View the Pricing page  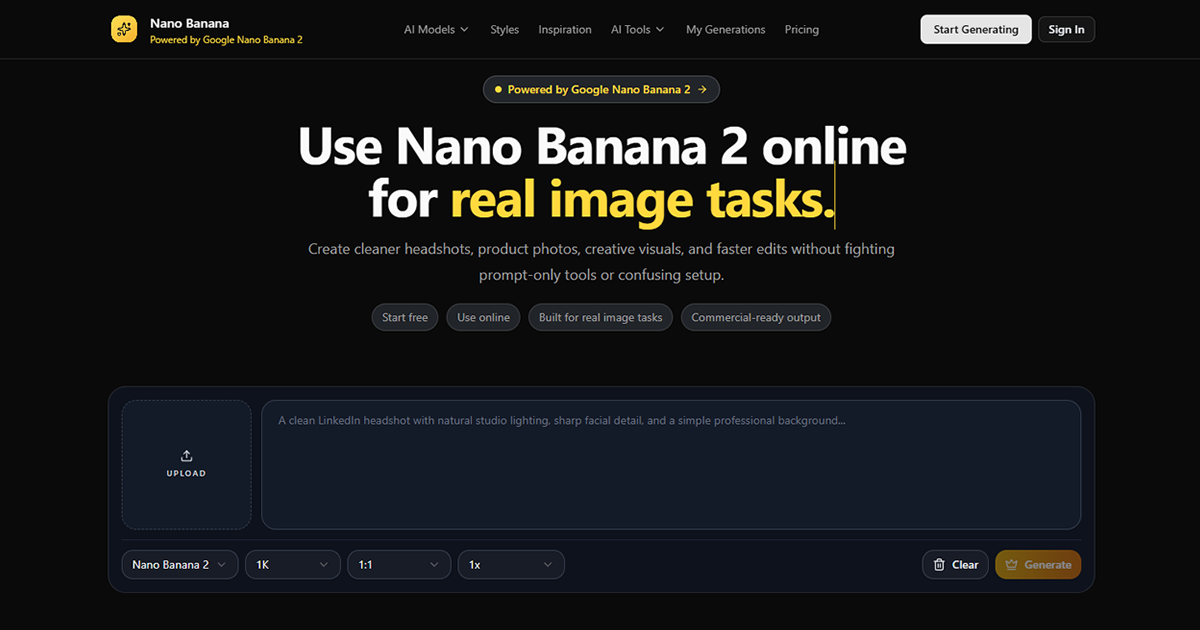[x=801, y=29]
